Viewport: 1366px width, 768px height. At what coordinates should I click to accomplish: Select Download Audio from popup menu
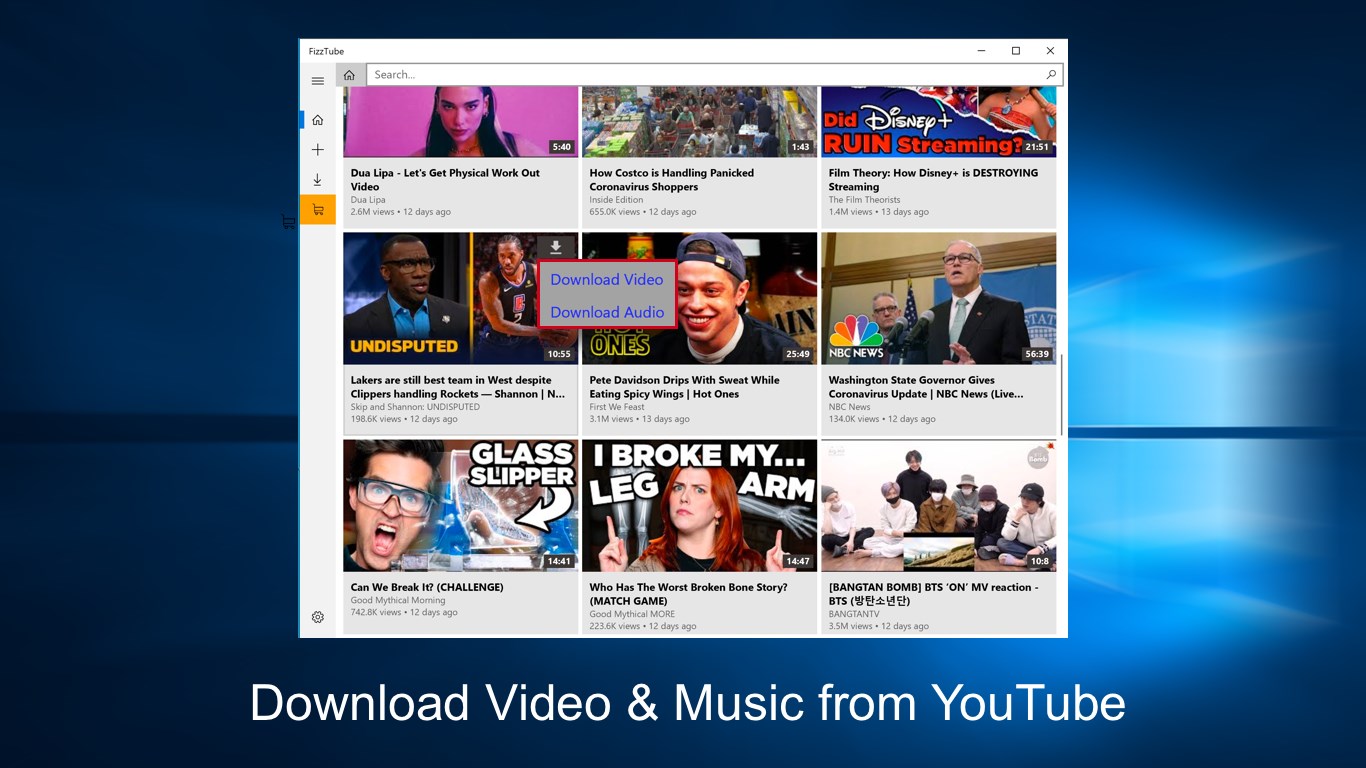[607, 312]
